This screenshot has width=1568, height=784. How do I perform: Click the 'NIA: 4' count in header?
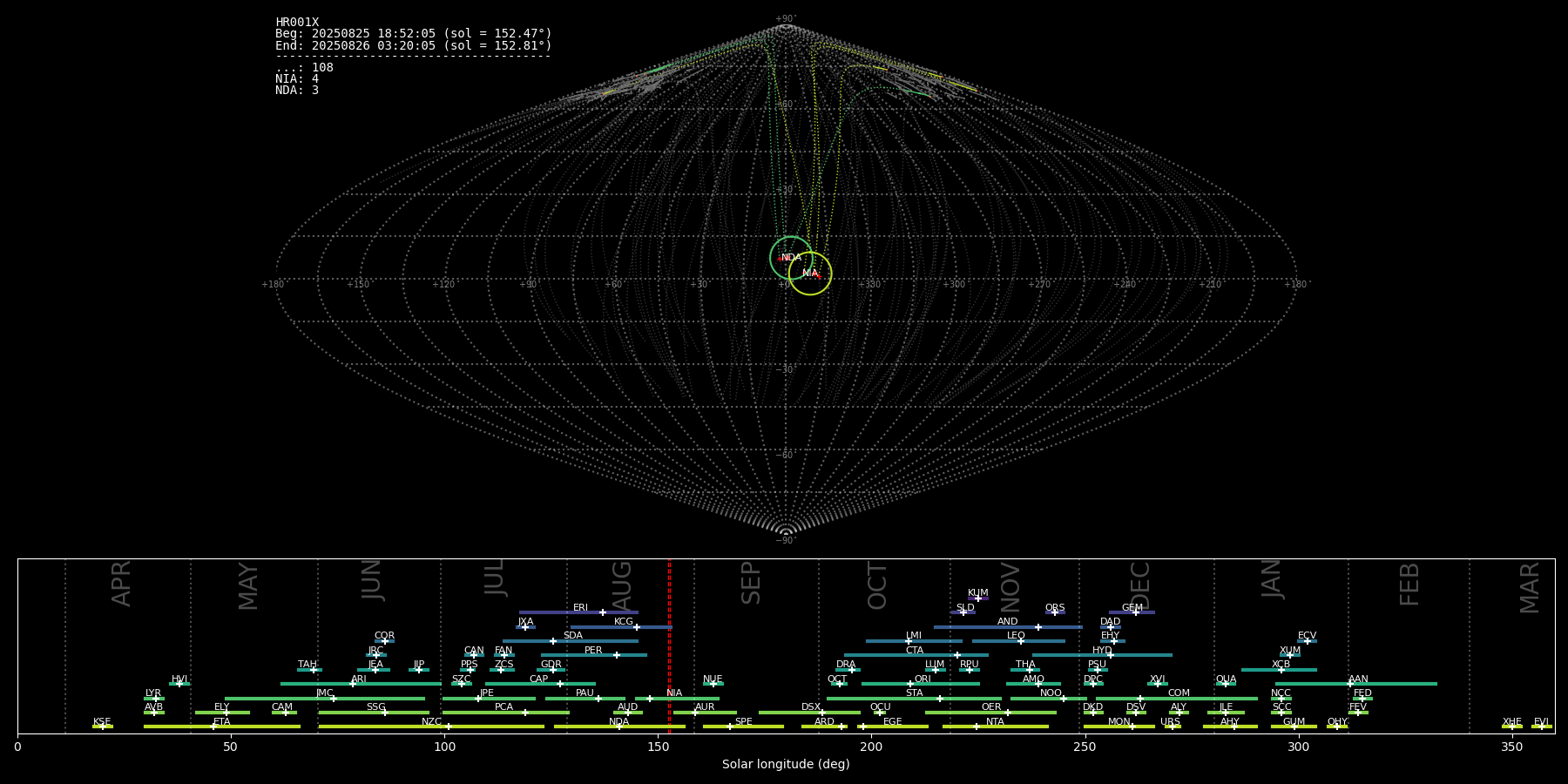point(297,79)
